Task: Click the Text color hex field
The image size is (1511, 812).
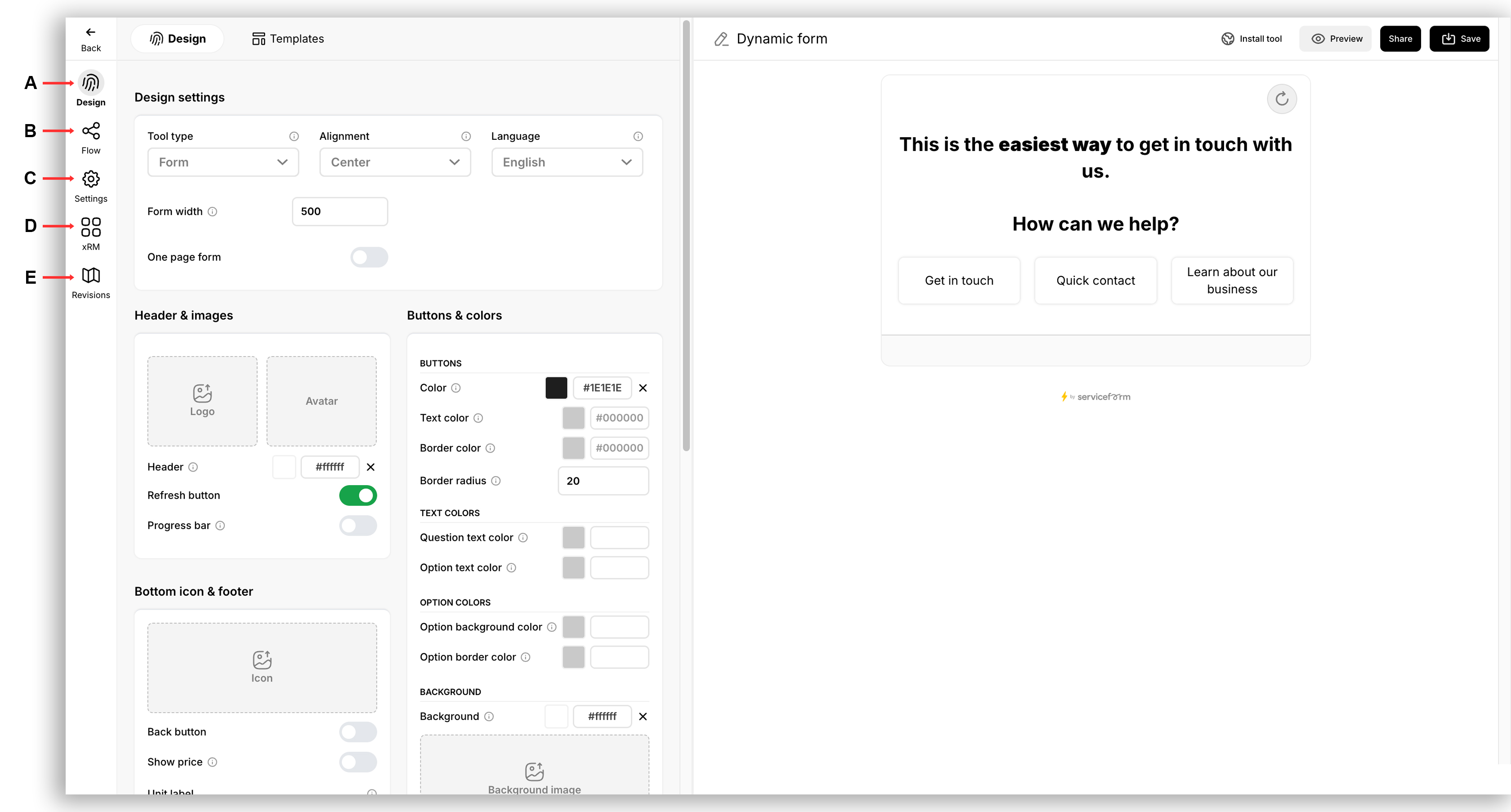Action: coord(619,418)
